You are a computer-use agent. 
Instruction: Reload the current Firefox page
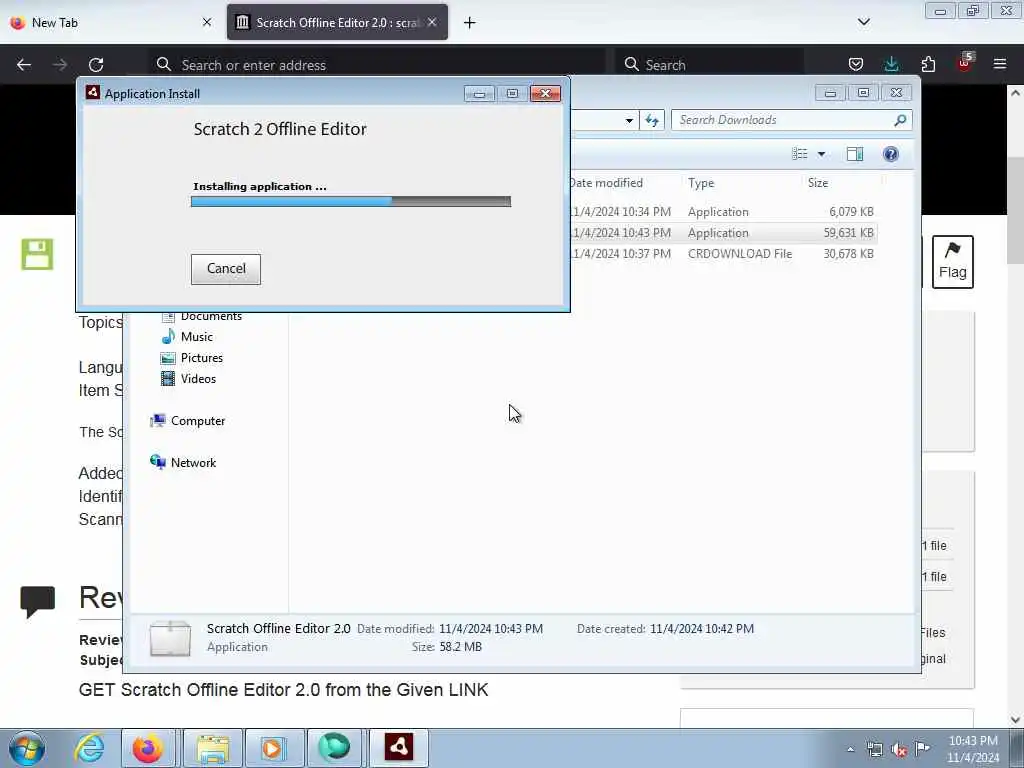pyautogui.click(x=96, y=65)
